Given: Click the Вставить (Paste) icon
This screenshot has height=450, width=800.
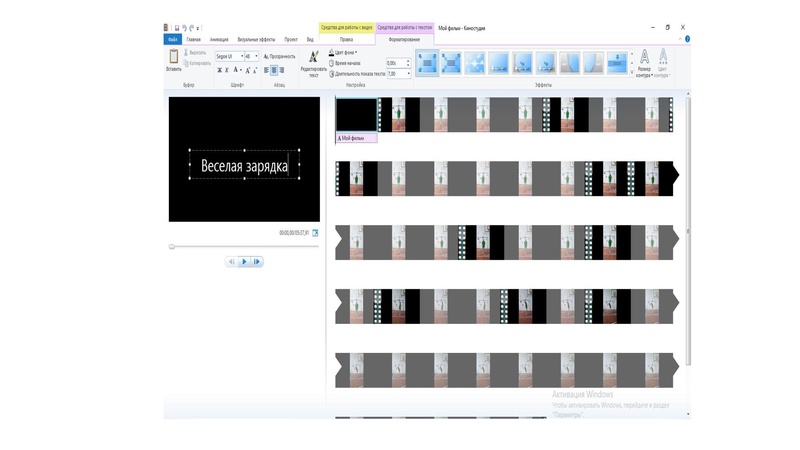Looking at the screenshot, I should pyautogui.click(x=173, y=58).
